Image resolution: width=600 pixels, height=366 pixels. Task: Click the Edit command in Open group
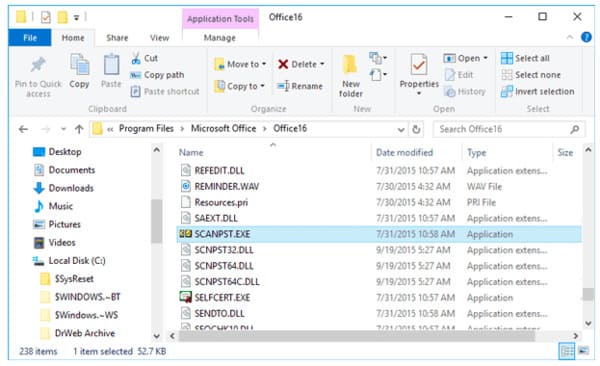(x=459, y=75)
